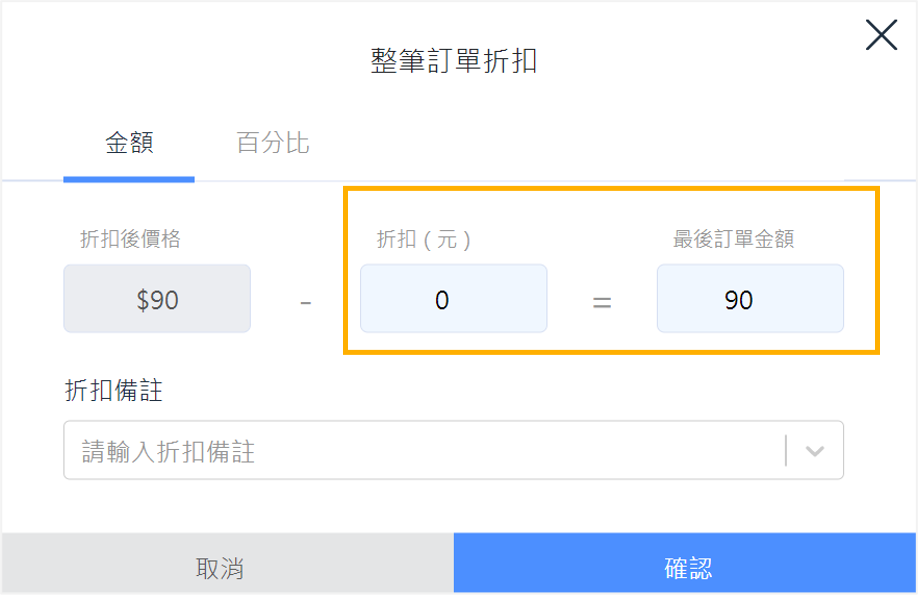The image size is (918, 595).
Task: Click the 取消 button
Action: 227,565
